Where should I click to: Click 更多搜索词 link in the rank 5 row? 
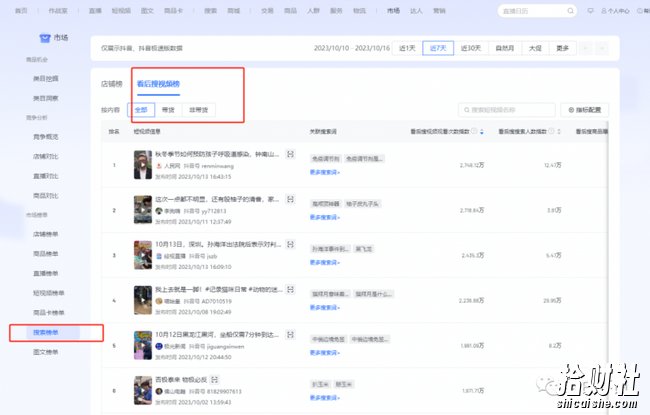point(325,353)
